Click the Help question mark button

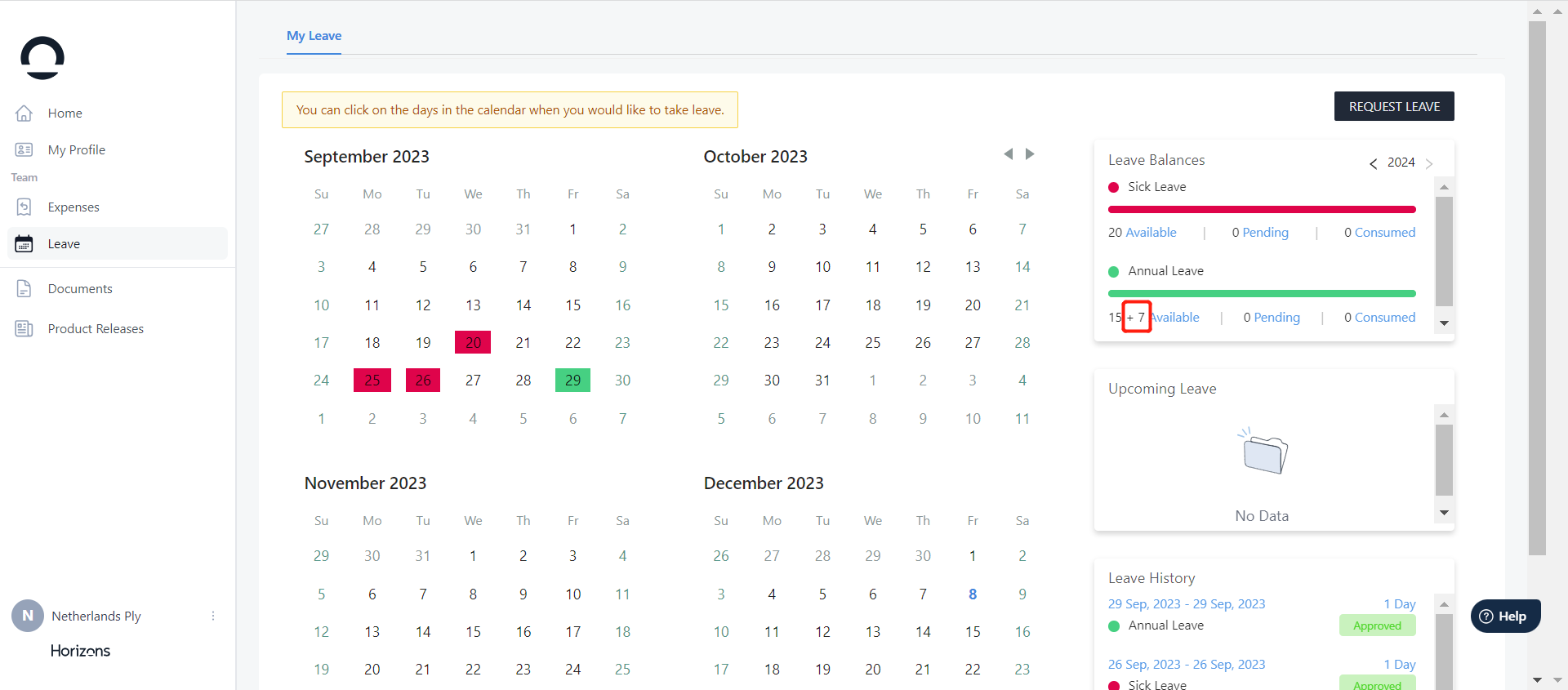click(1505, 617)
